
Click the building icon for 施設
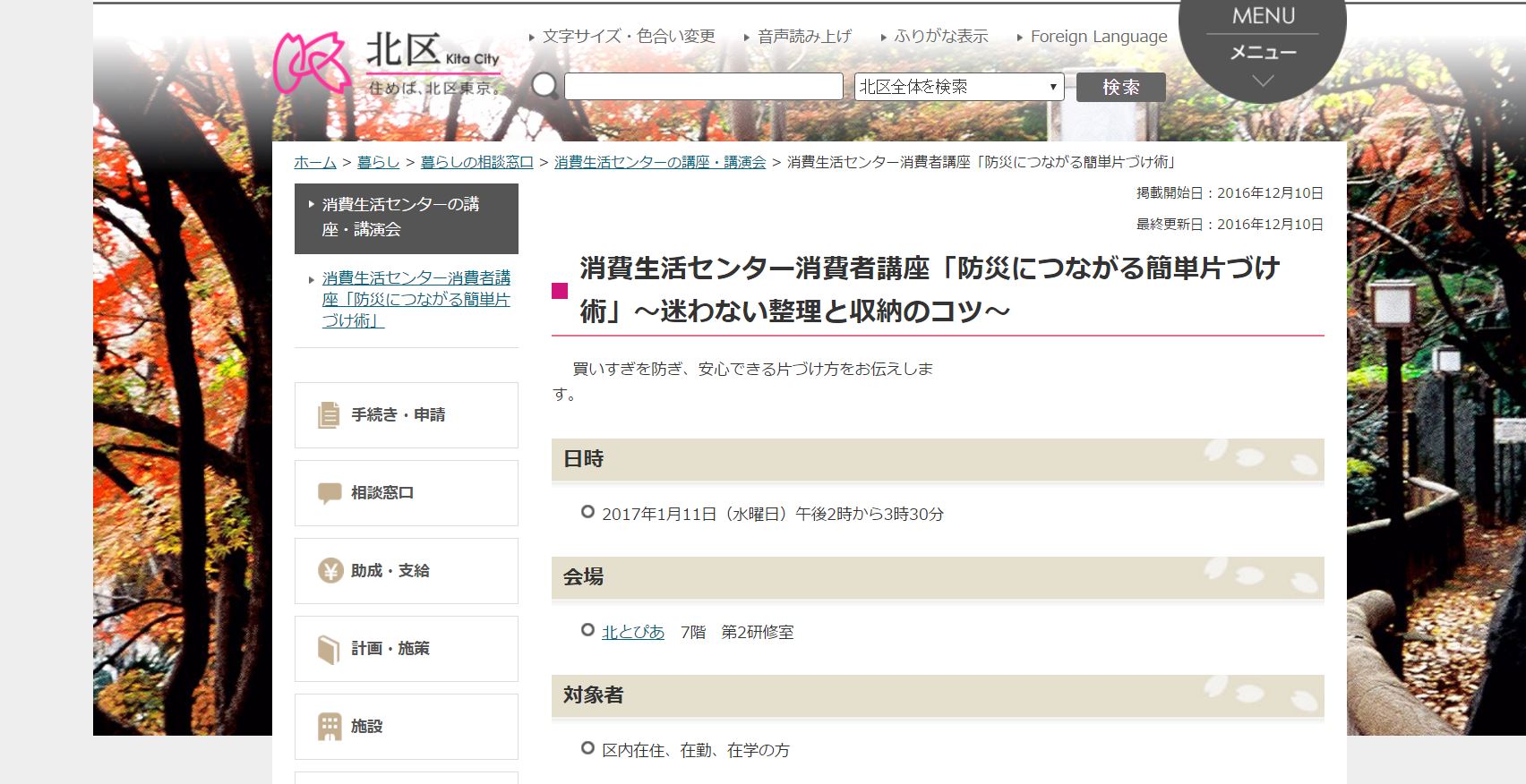pos(330,727)
